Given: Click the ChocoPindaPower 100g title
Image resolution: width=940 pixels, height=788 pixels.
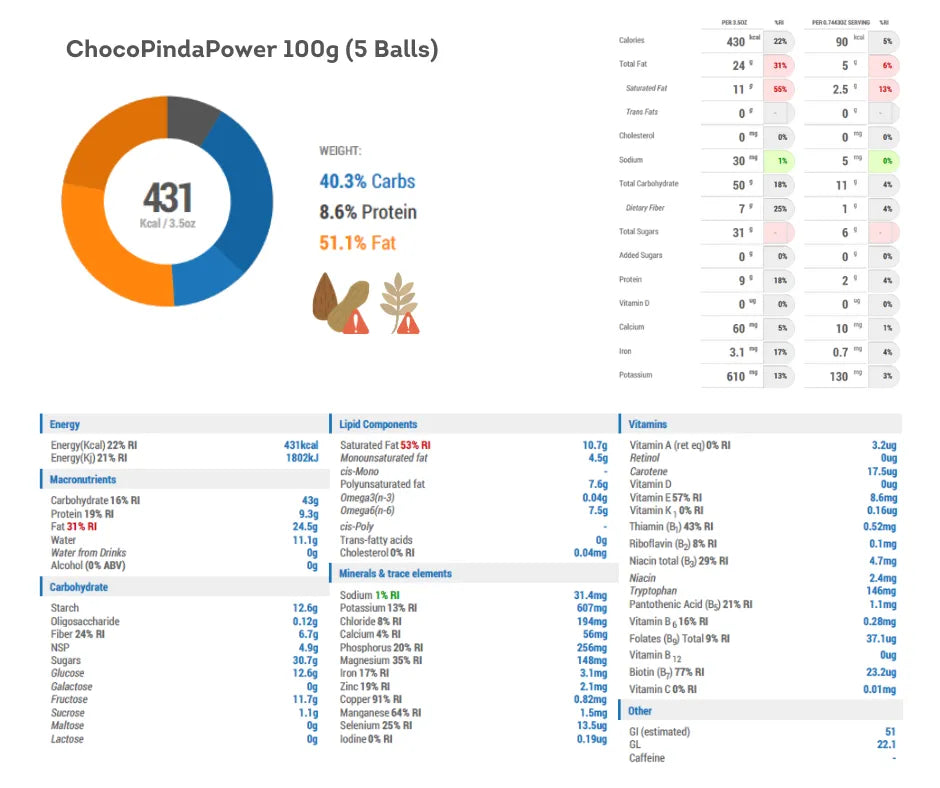Looking at the screenshot, I should [252, 50].
